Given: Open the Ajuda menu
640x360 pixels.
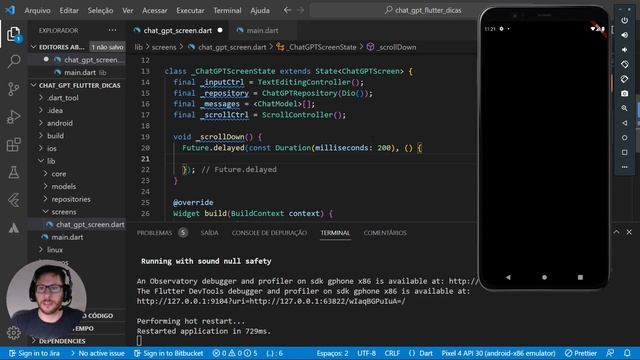Looking at the screenshot, I should tap(260, 11).
